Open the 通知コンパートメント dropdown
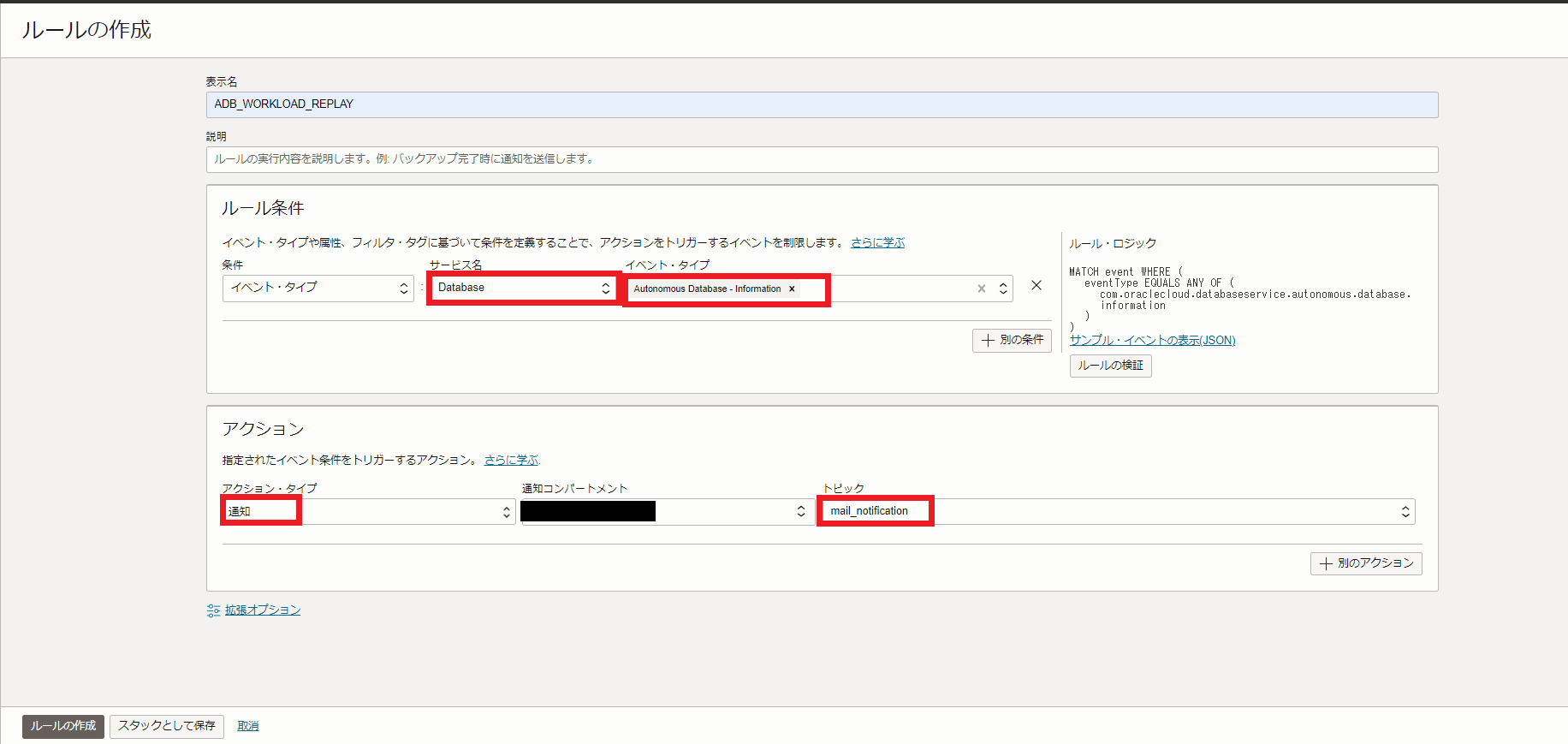 click(668, 512)
